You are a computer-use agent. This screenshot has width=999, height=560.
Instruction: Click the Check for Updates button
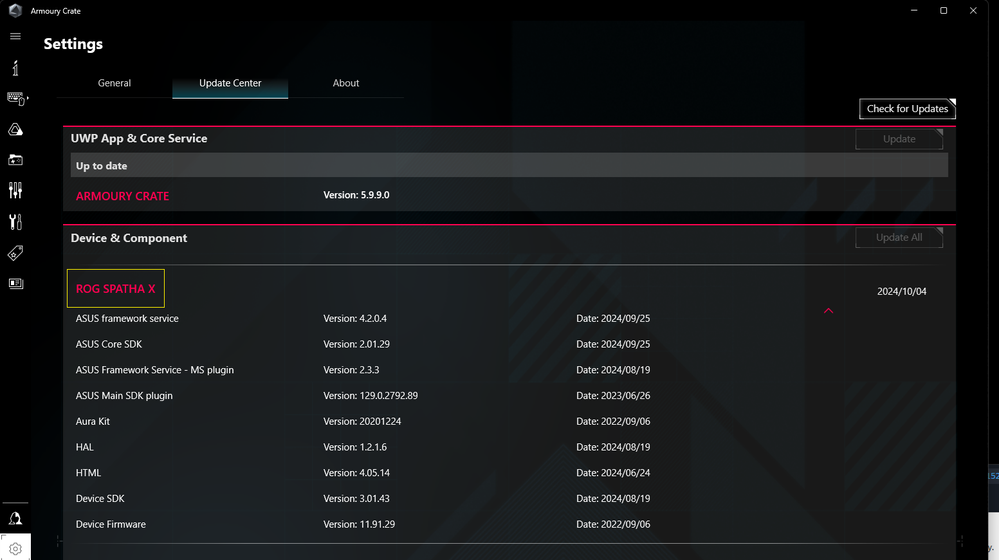coord(907,108)
